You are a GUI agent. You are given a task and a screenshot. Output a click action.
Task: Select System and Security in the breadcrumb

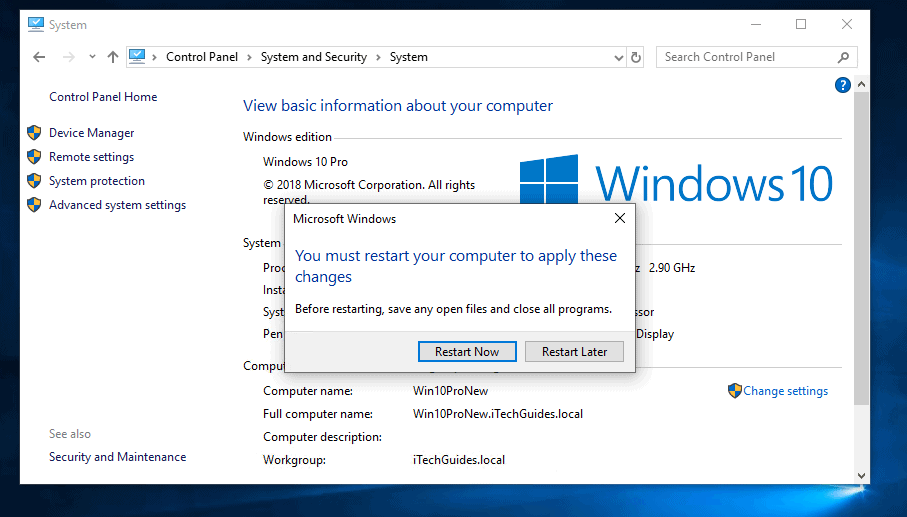point(314,57)
